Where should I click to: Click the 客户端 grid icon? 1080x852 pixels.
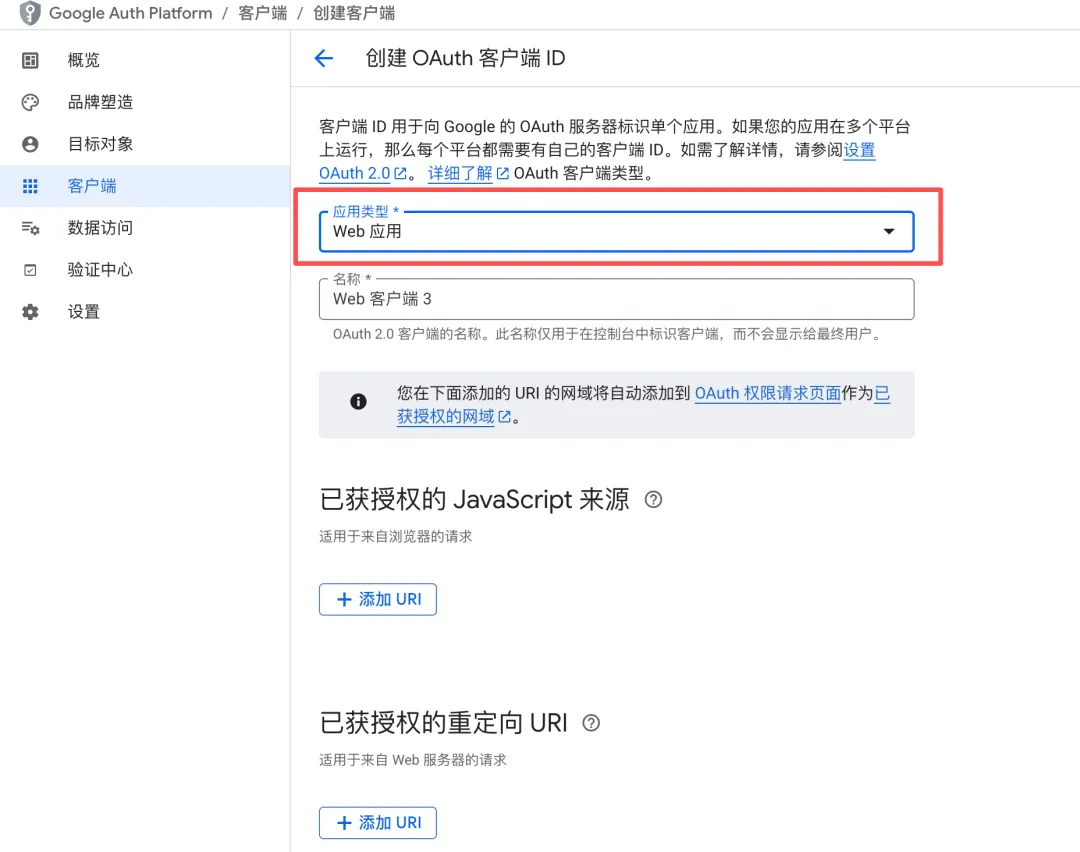click(x=30, y=186)
